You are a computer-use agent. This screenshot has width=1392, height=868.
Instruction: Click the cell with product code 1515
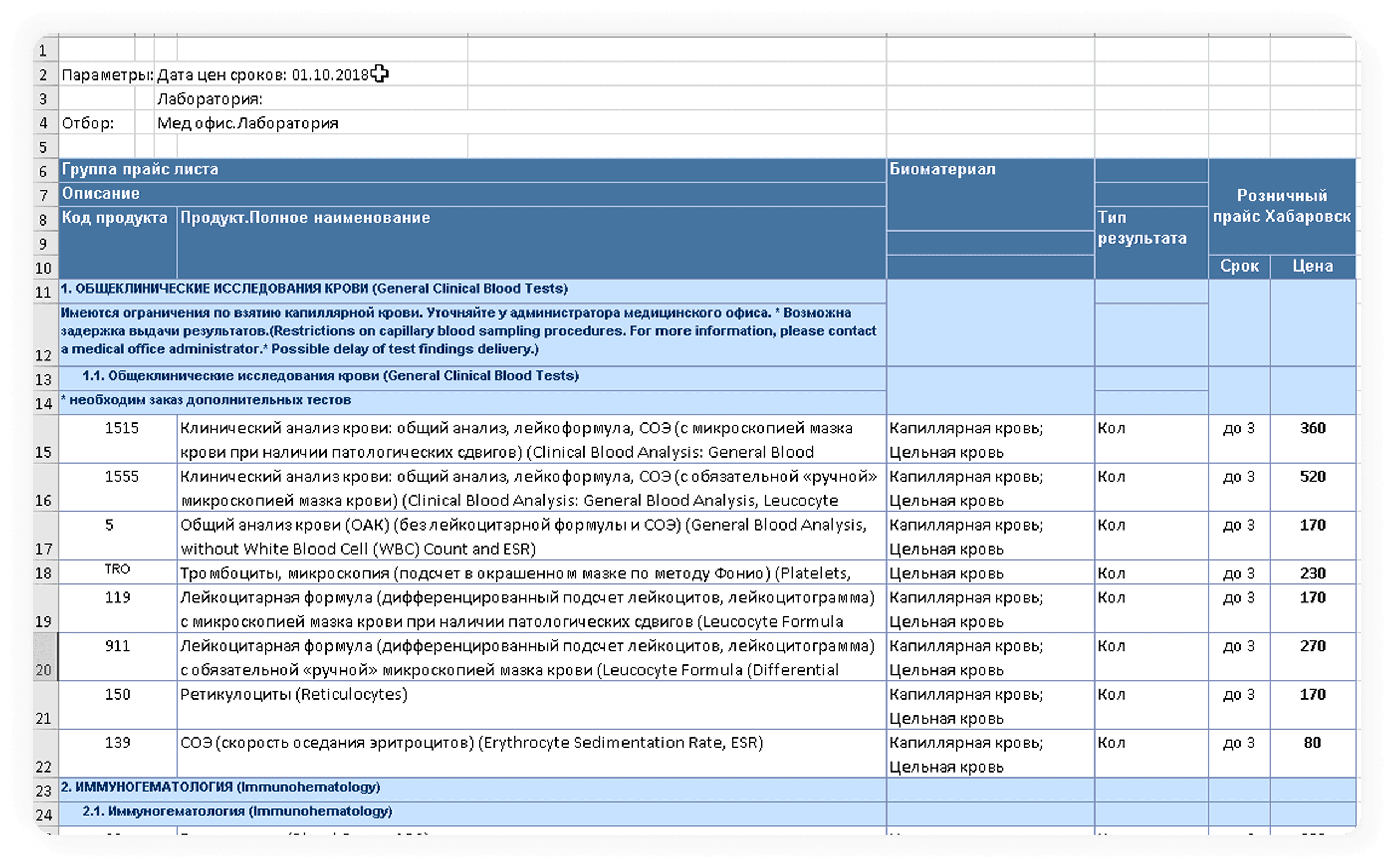tap(117, 439)
